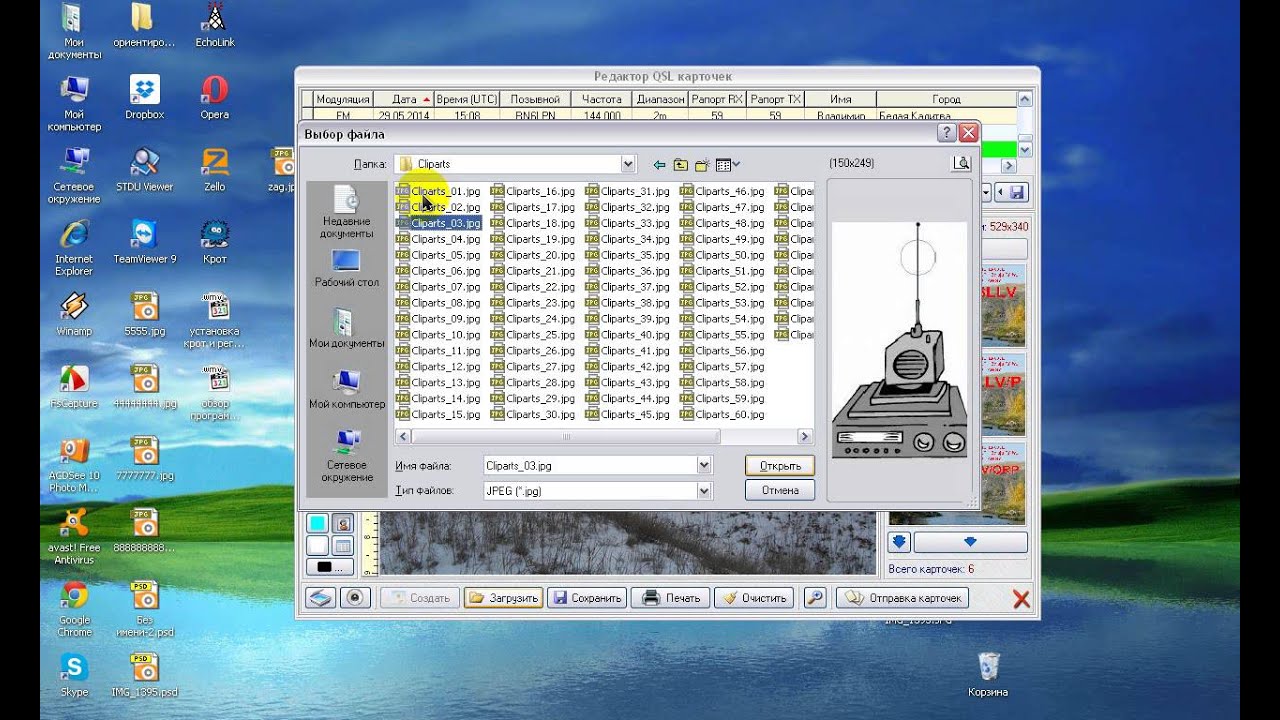This screenshot has height=720, width=1280.
Task: Click the small blue down-arrow button under thumbnails
Action: pos(899,542)
